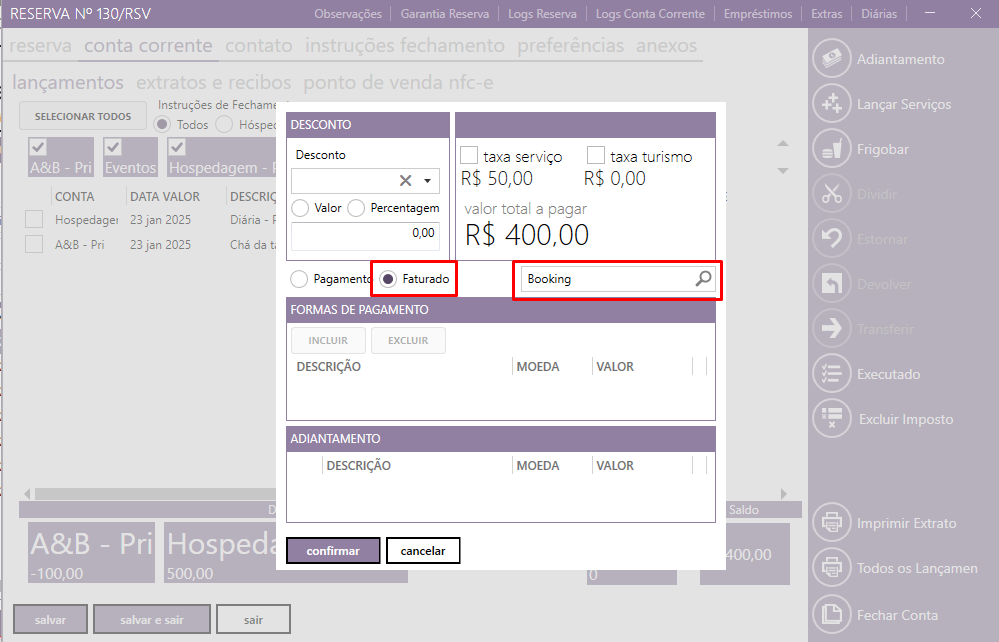Tick the taxa turismo checkbox
This screenshot has height=642, width=999.
click(x=596, y=156)
